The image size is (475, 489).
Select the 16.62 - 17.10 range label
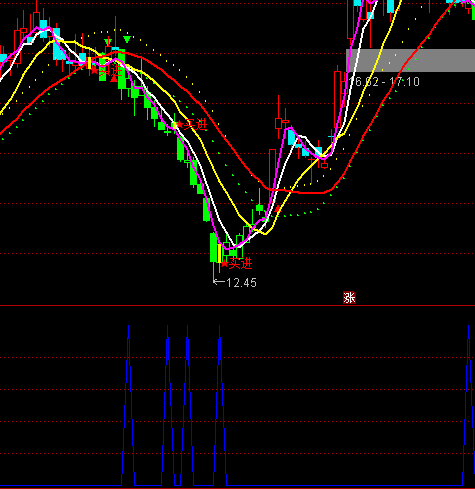point(384,82)
